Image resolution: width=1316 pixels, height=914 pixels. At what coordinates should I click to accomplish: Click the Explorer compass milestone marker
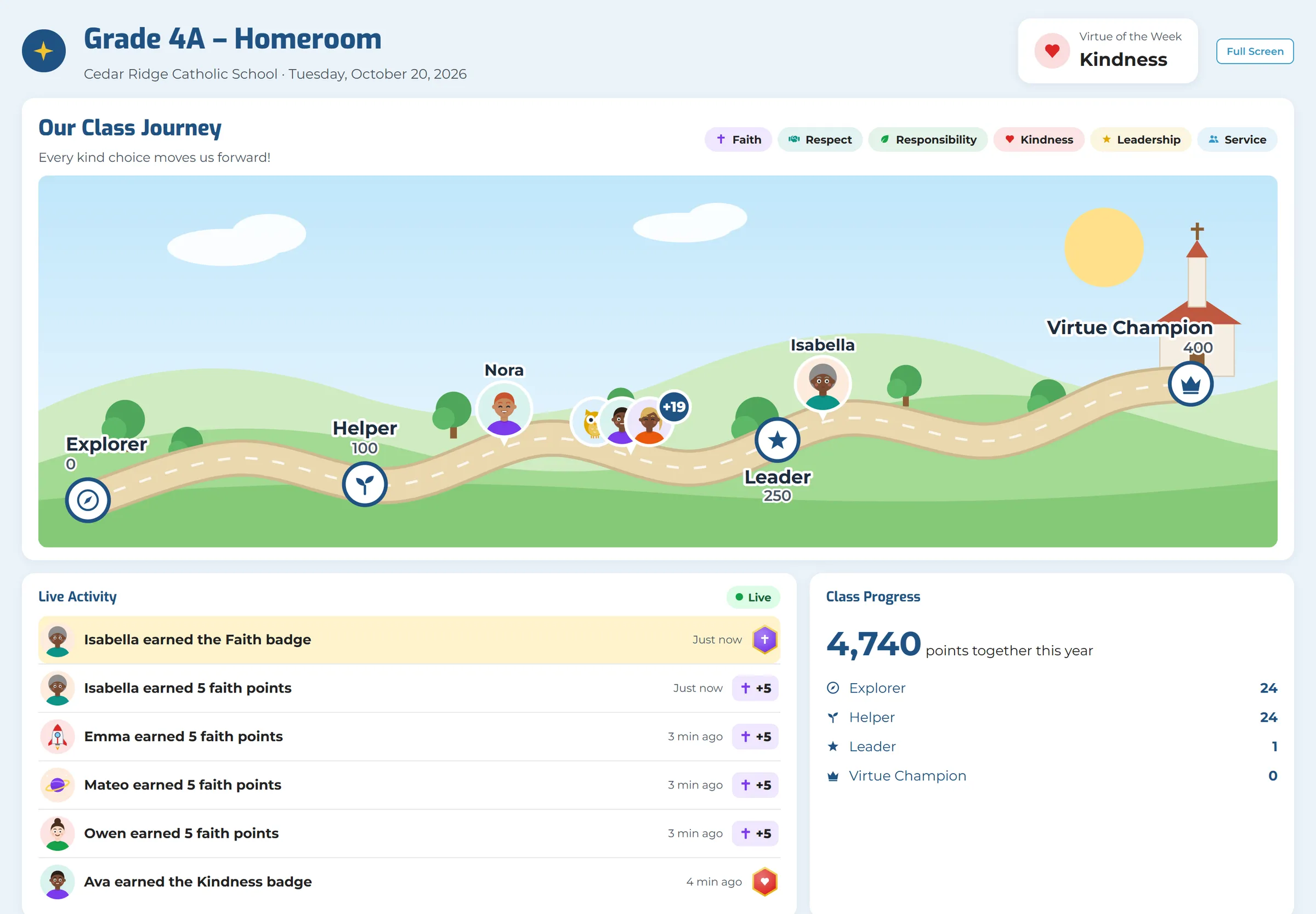(88, 500)
